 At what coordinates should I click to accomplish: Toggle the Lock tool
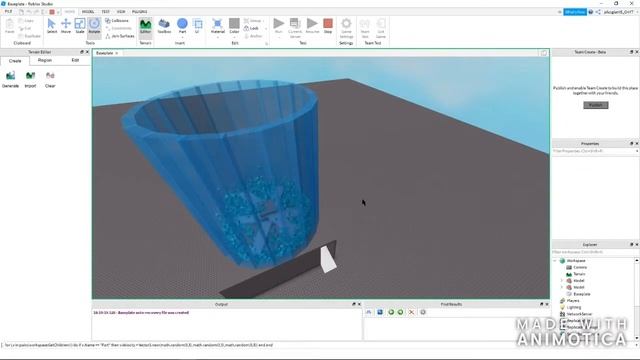pyautogui.click(x=251, y=28)
